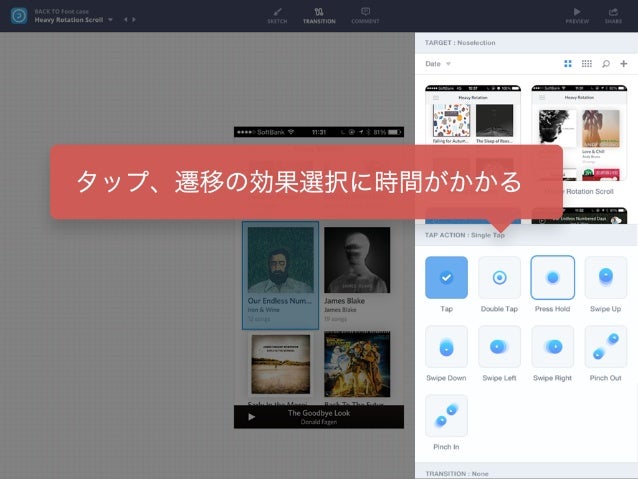Click Back to the Future album cover
This screenshot has height=479, width=638.
coord(357,364)
